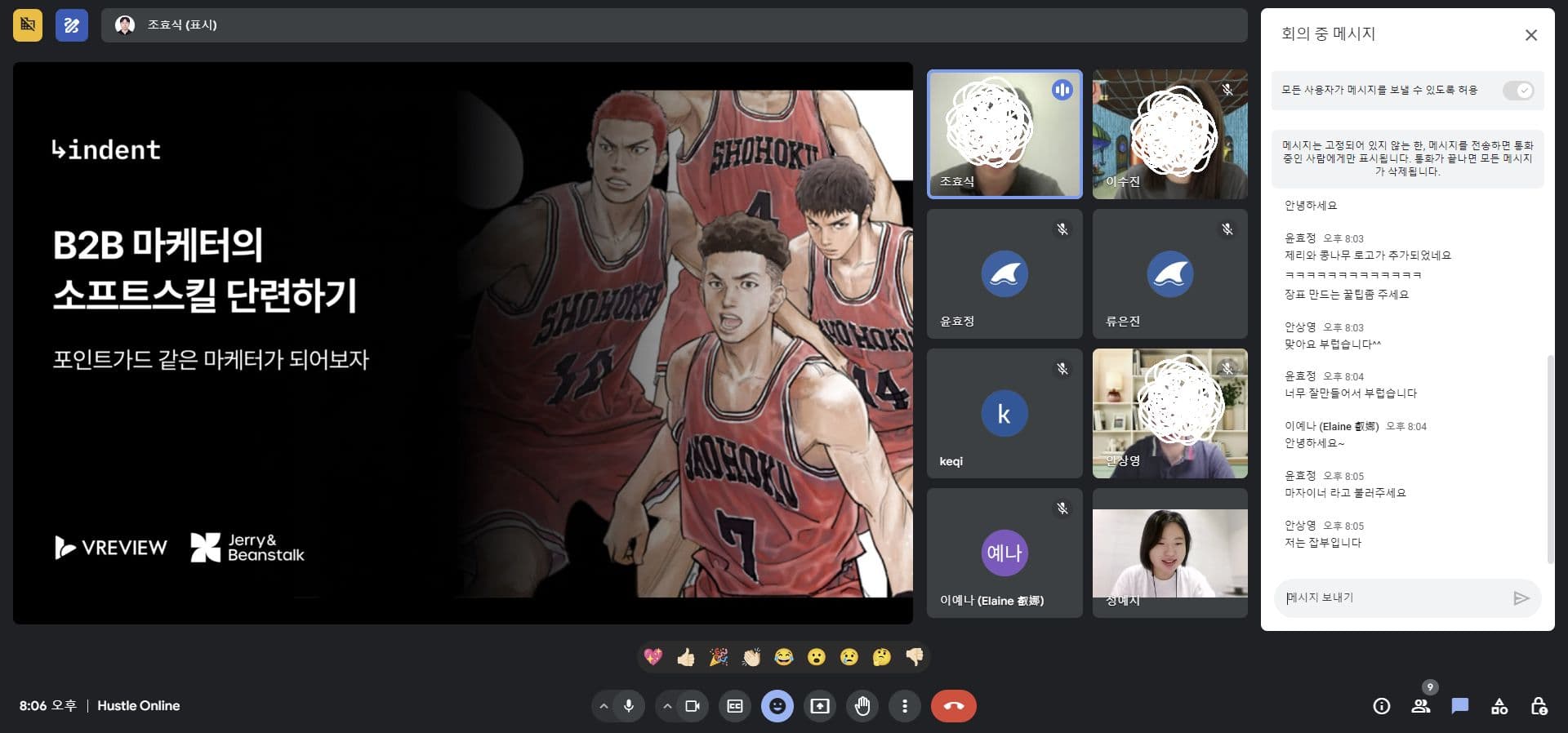
Task: Send the thumbs up emoji reaction
Action: tap(686, 657)
